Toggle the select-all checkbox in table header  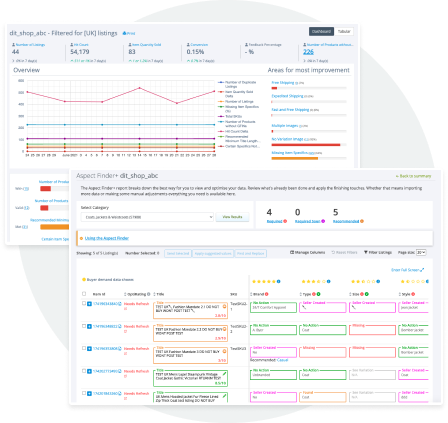click(84, 294)
